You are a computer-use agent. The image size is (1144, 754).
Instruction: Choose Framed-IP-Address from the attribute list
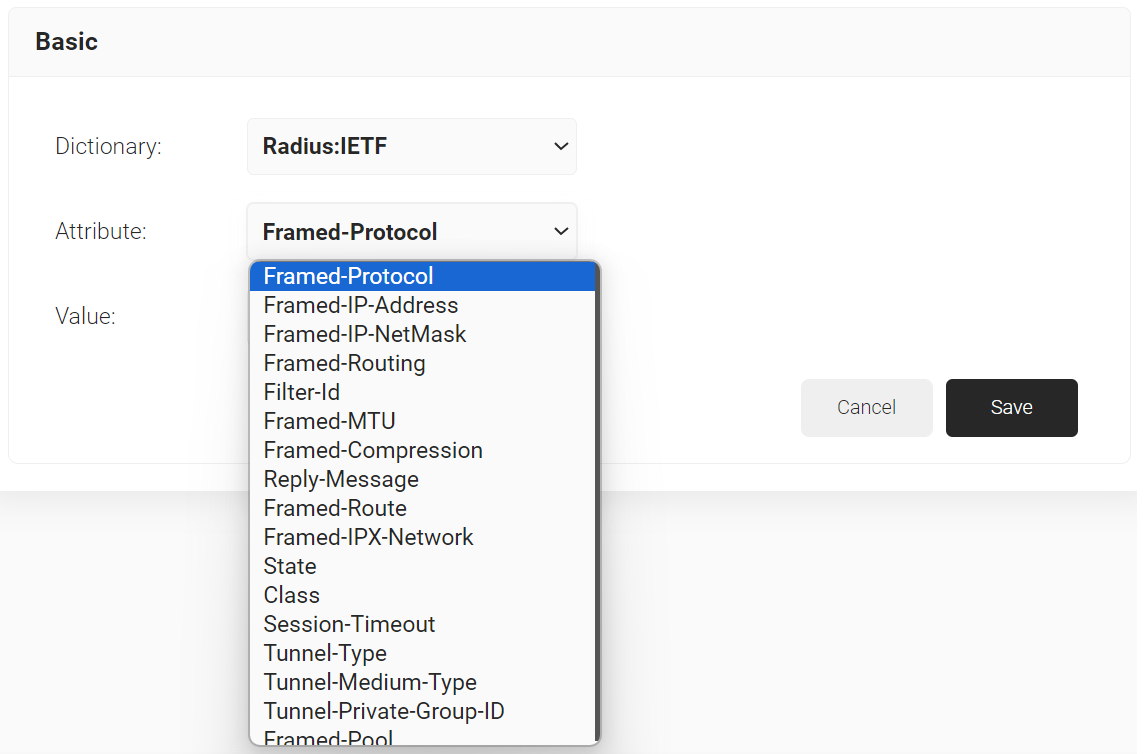click(x=422, y=306)
